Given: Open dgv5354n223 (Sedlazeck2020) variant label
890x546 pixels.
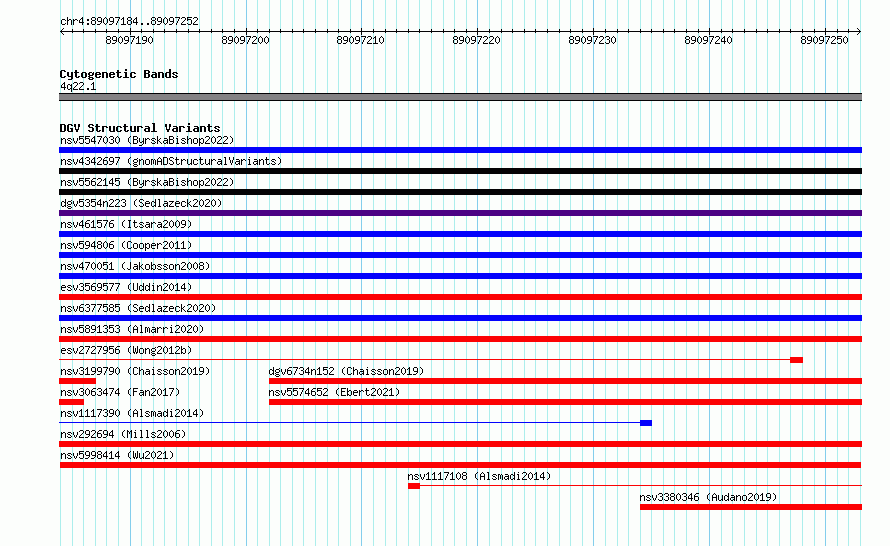Looking at the screenshot, I should pos(141,203).
